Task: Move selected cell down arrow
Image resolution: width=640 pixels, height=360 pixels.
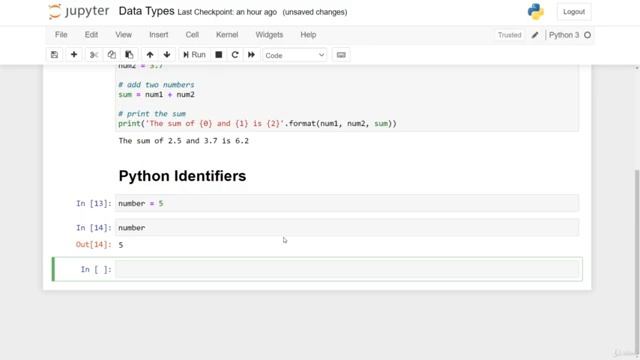Action: 167,55
